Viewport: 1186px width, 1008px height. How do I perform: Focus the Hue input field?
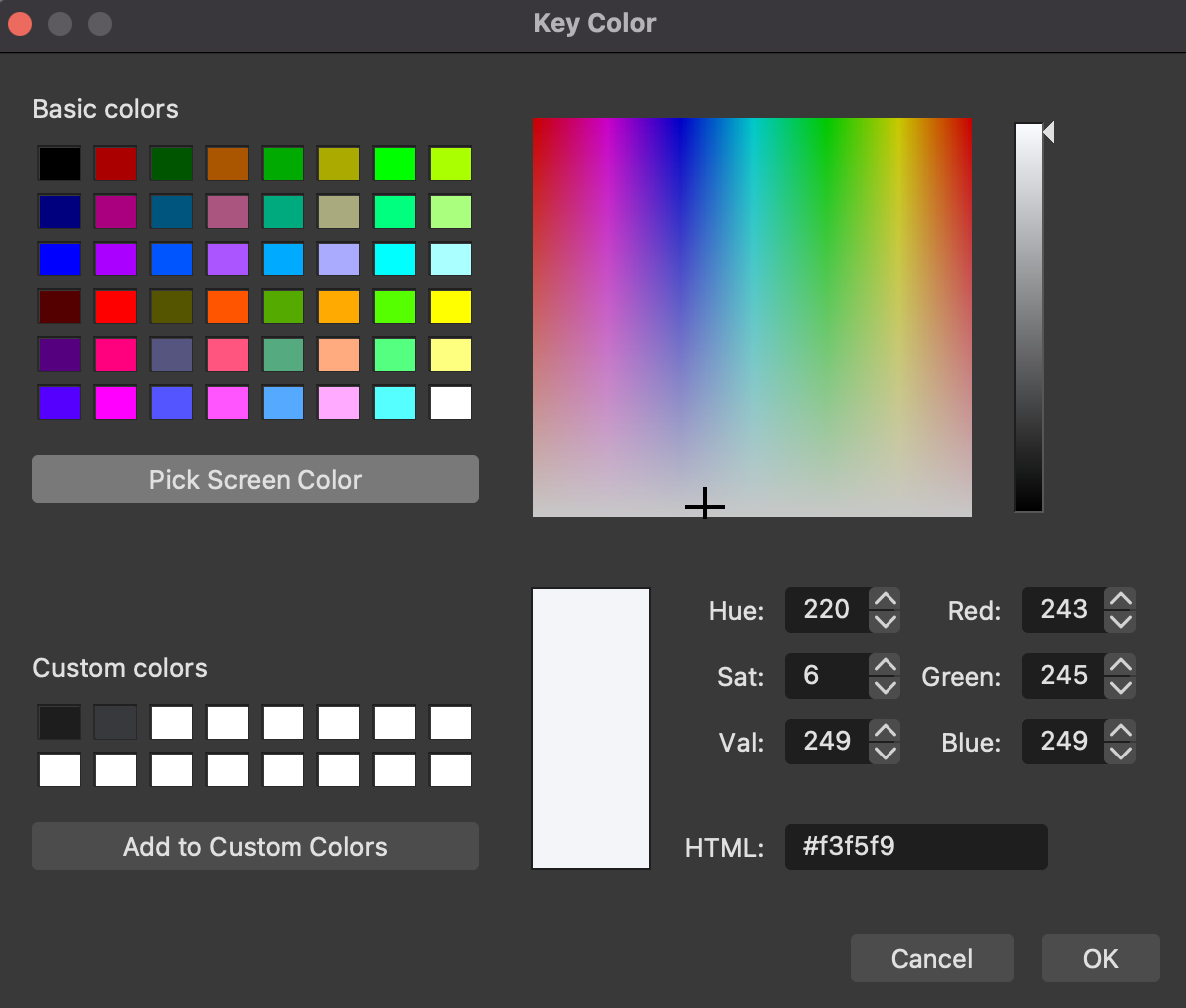pos(827,610)
